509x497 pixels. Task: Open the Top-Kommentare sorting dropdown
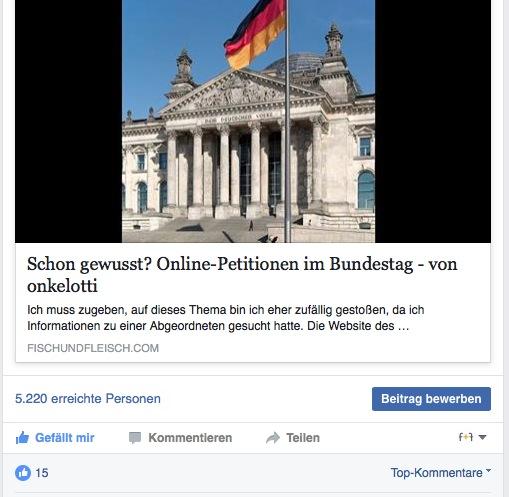click(x=441, y=473)
